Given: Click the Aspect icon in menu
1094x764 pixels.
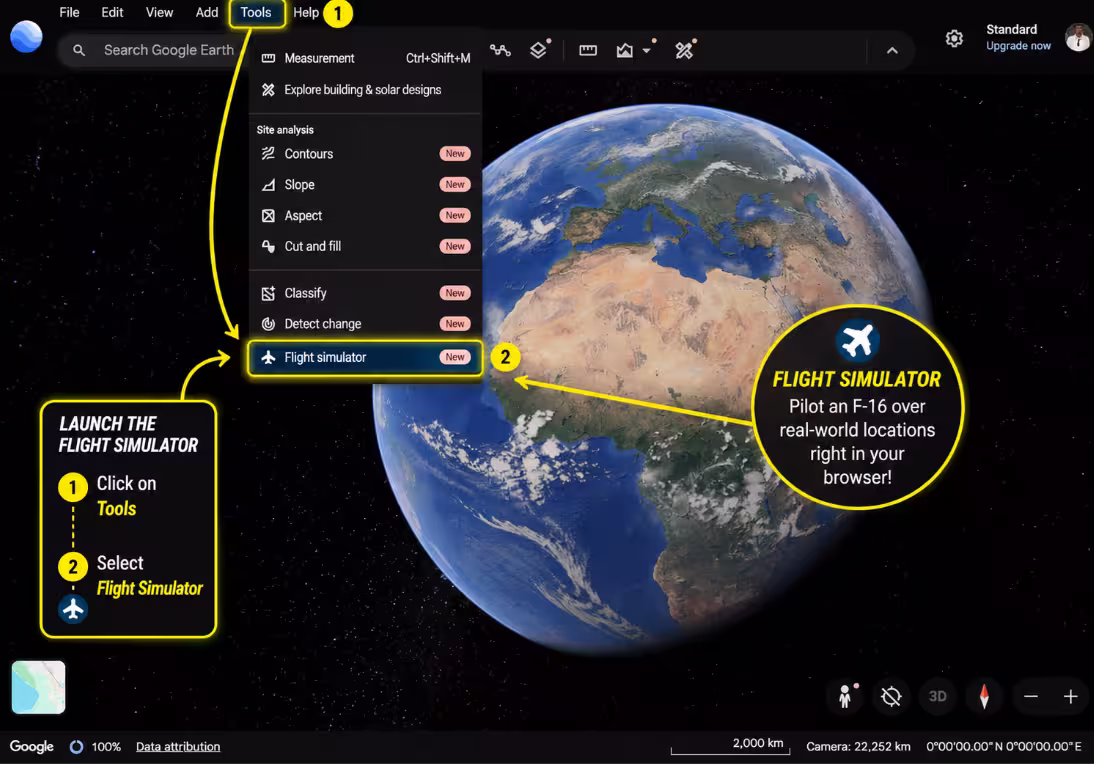Looking at the screenshot, I should coord(268,216).
